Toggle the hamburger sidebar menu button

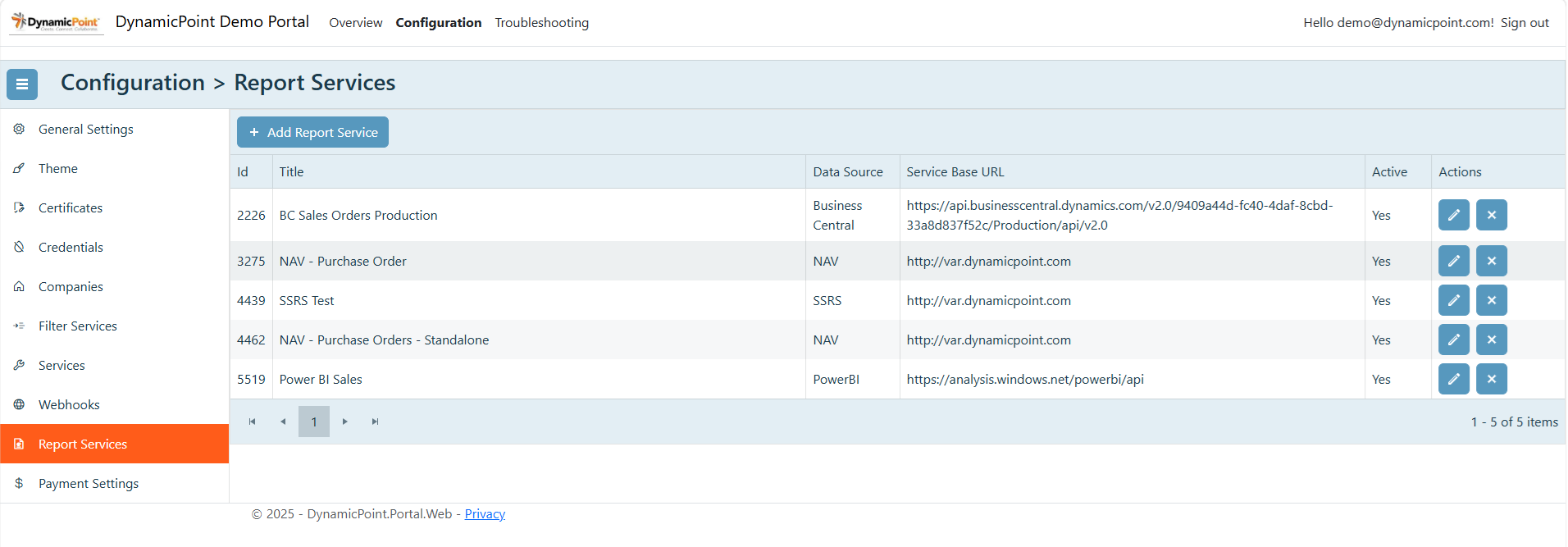22,84
